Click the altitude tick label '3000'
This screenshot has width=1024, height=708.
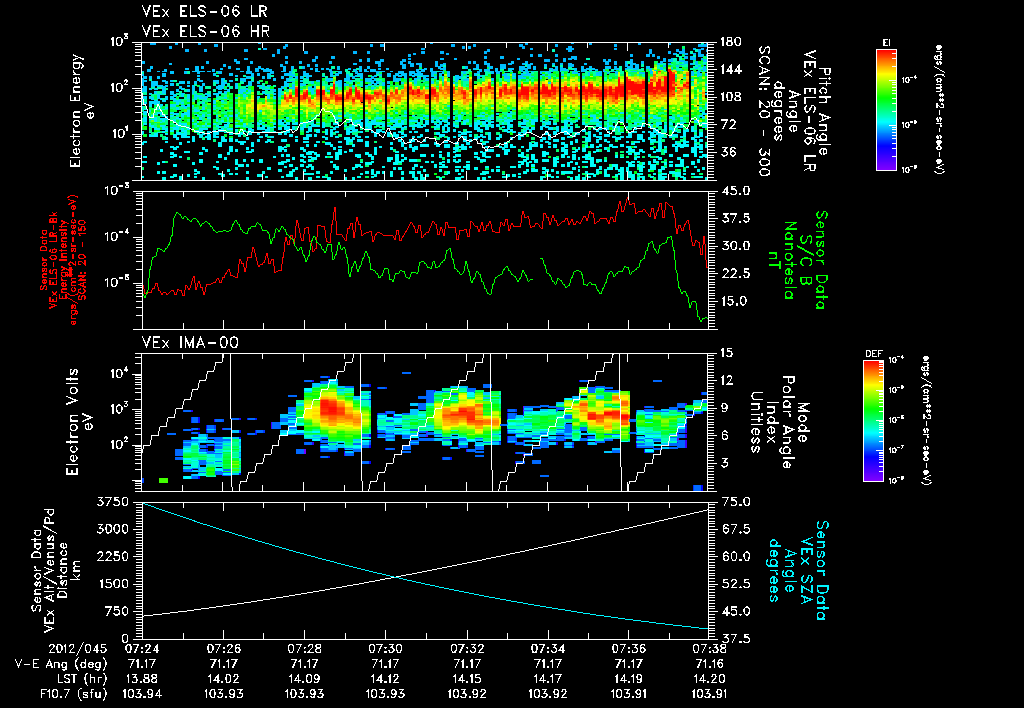114,529
